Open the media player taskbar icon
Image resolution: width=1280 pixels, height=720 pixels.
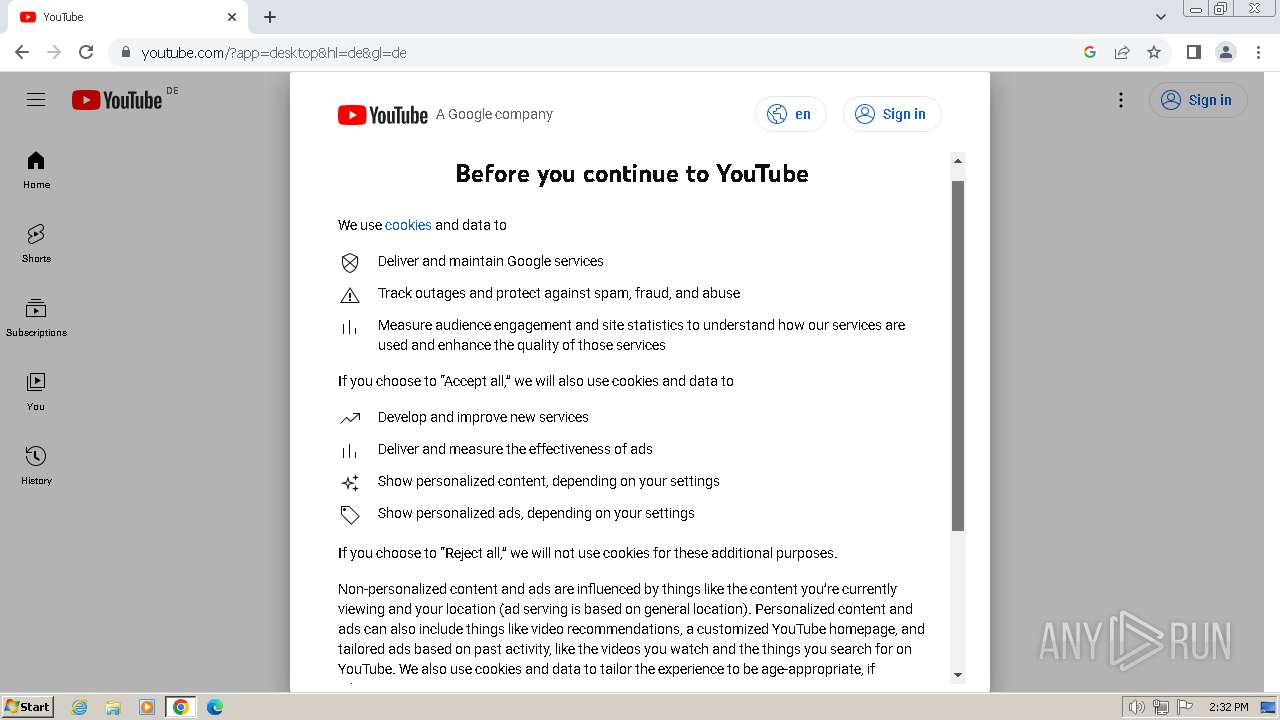coord(147,707)
